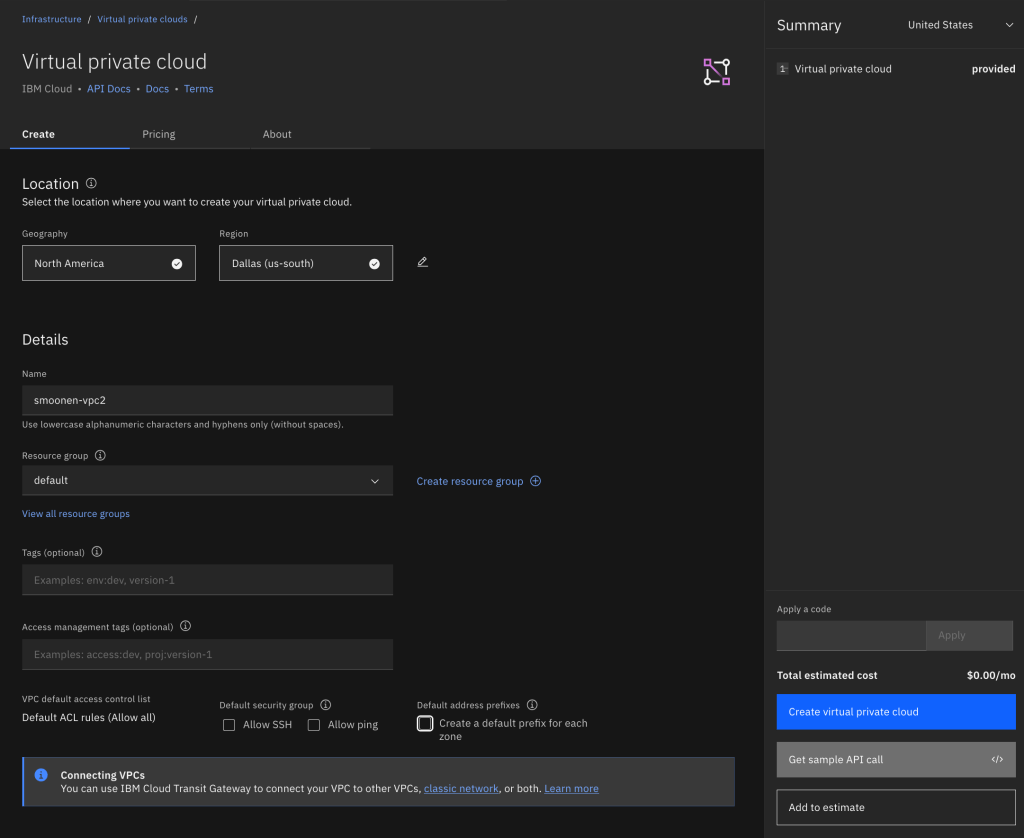Viewport: 1024px width, 838px height.
Task: Open the Resource group dropdown
Action: coord(207,480)
